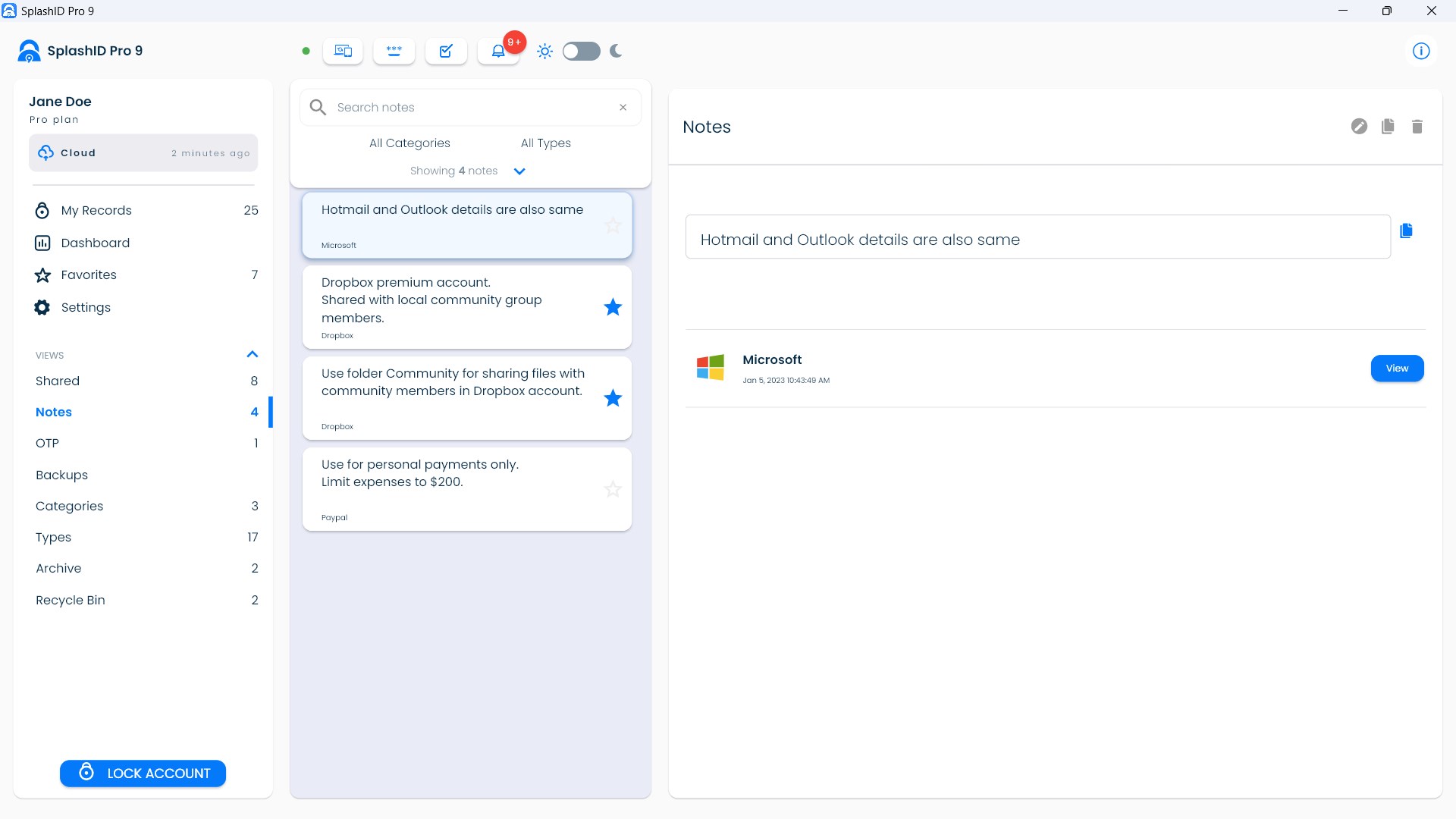1456x819 pixels.
Task: Favorite the Hotmail and Outlook note star
Action: click(x=613, y=225)
